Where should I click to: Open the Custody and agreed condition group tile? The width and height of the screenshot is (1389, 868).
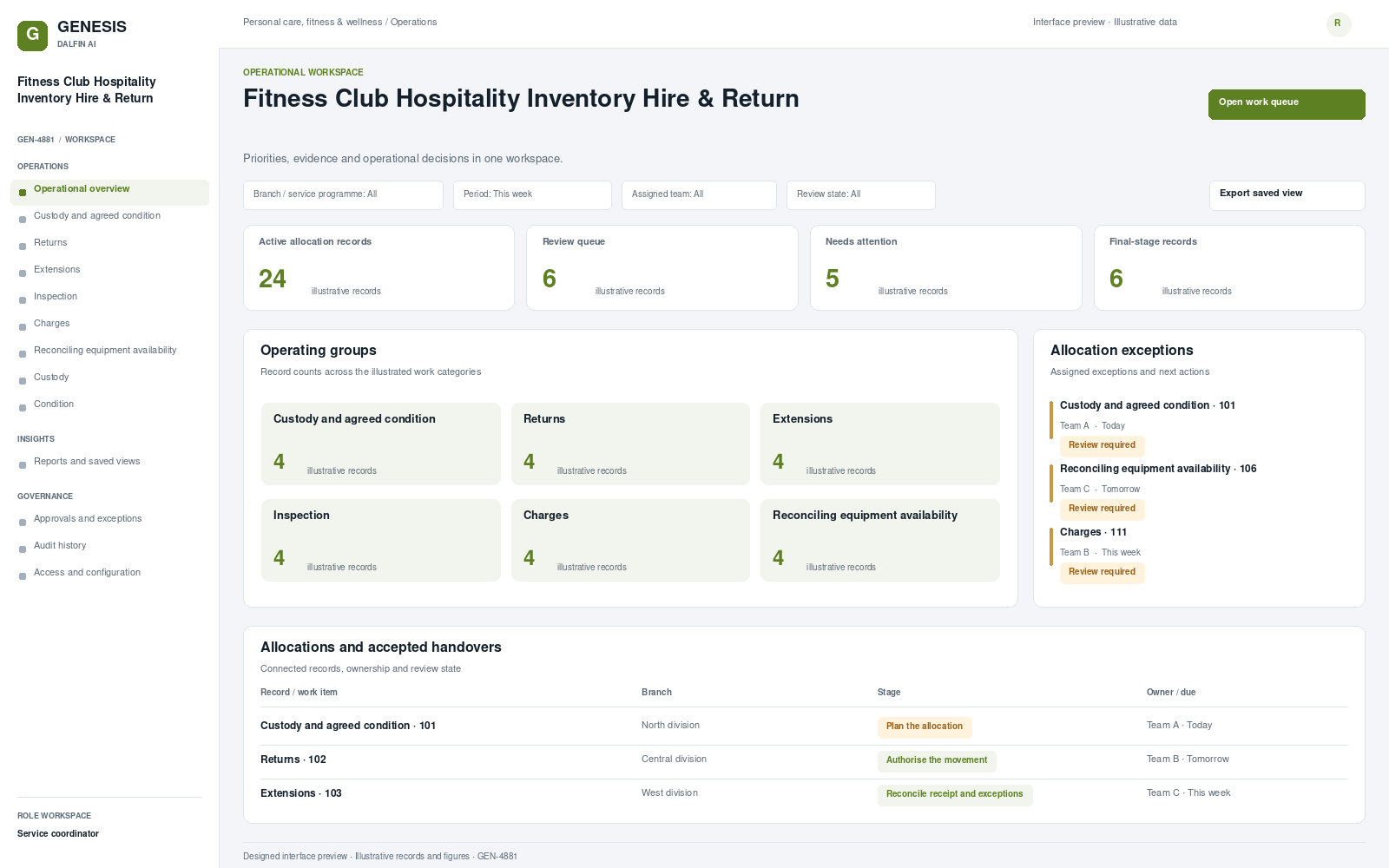click(381, 444)
